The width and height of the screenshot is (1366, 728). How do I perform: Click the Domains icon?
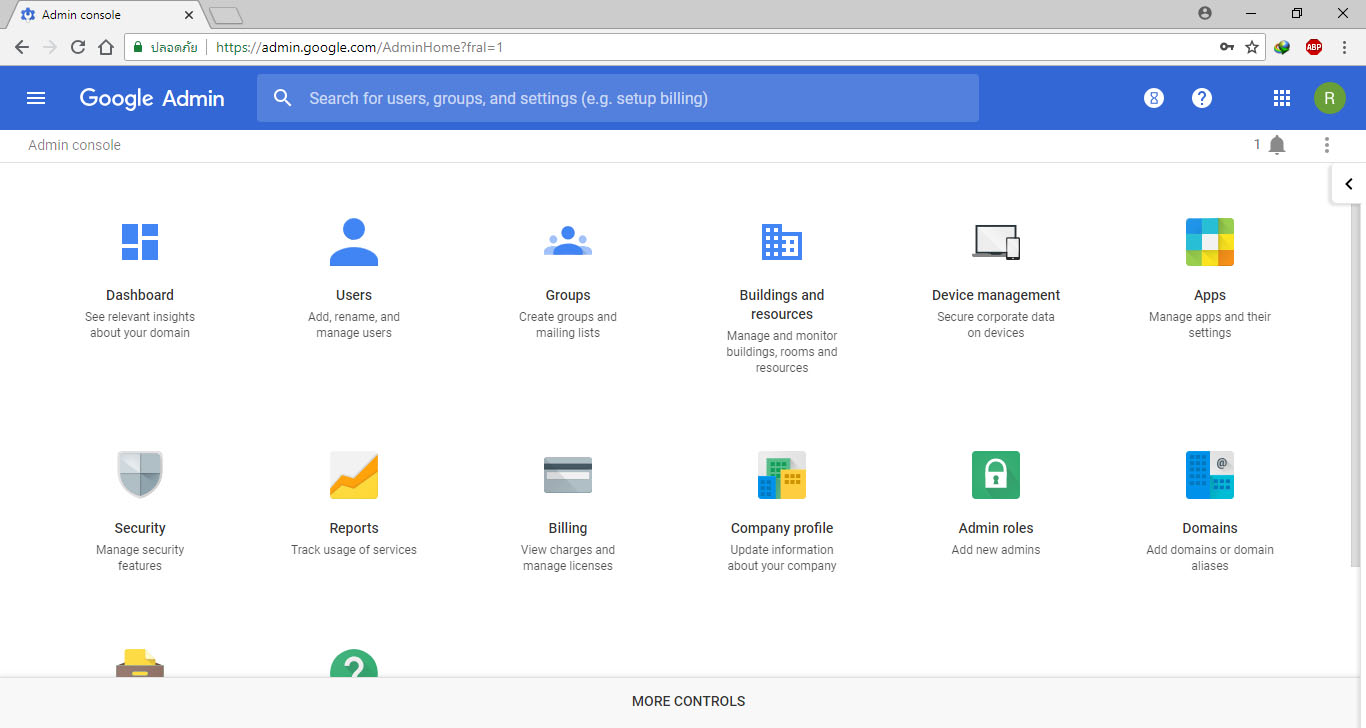1210,475
